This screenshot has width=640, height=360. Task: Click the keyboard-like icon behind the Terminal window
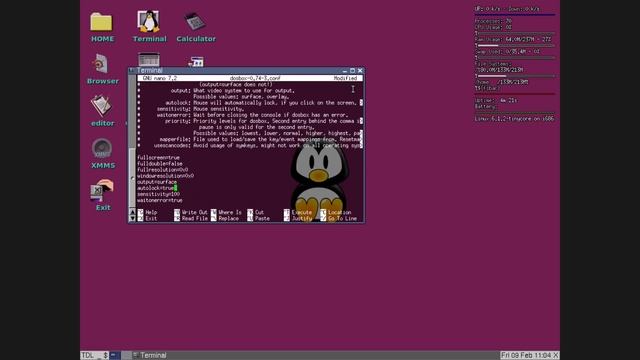click(149, 60)
